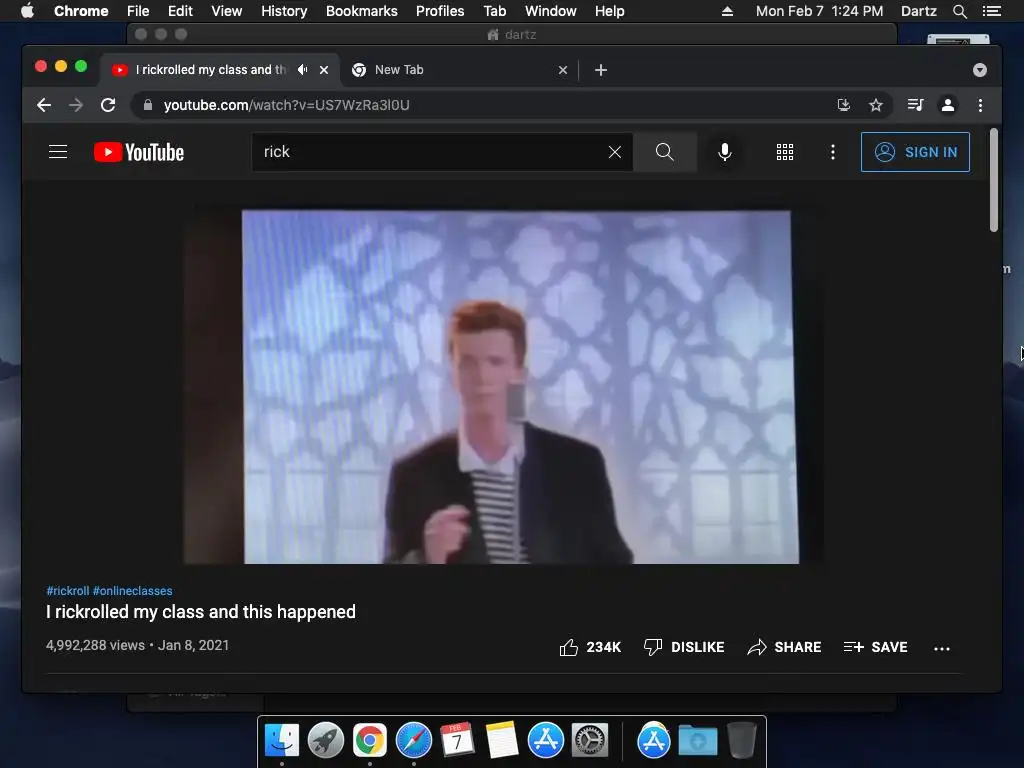This screenshot has height=768, width=1024.
Task: Open the Tab menu
Action: coord(495,11)
